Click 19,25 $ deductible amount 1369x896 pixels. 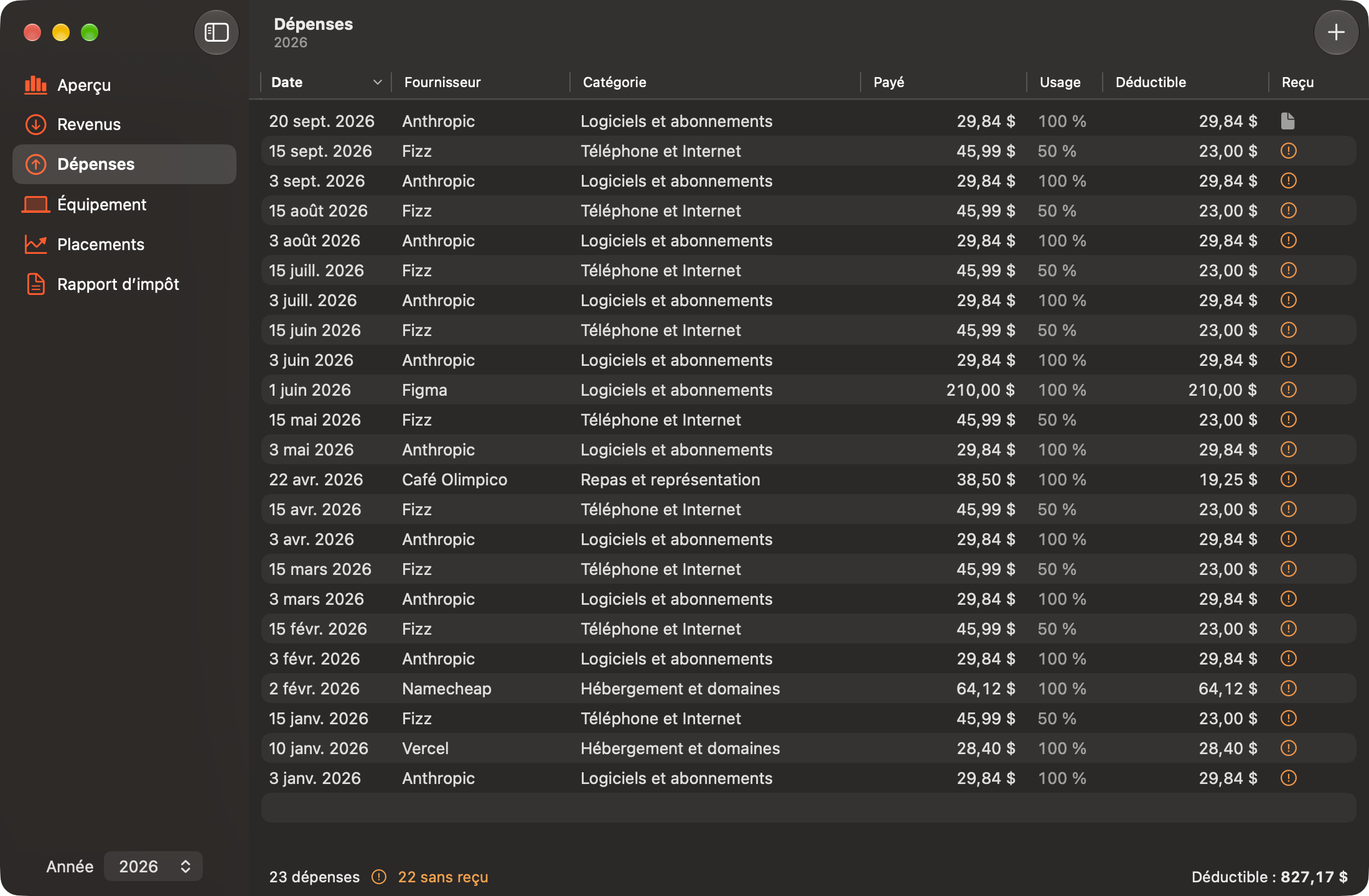tap(1228, 479)
